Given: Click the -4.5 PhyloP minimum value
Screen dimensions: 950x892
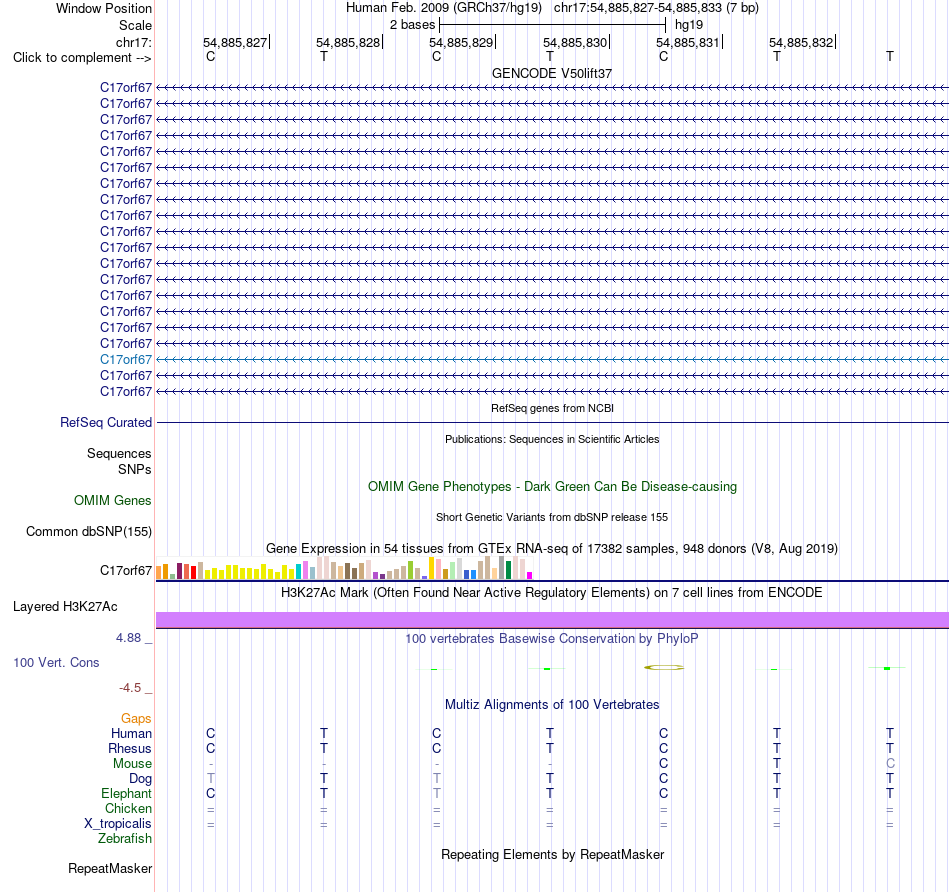Looking at the screenshot, I should pos(130,688).
